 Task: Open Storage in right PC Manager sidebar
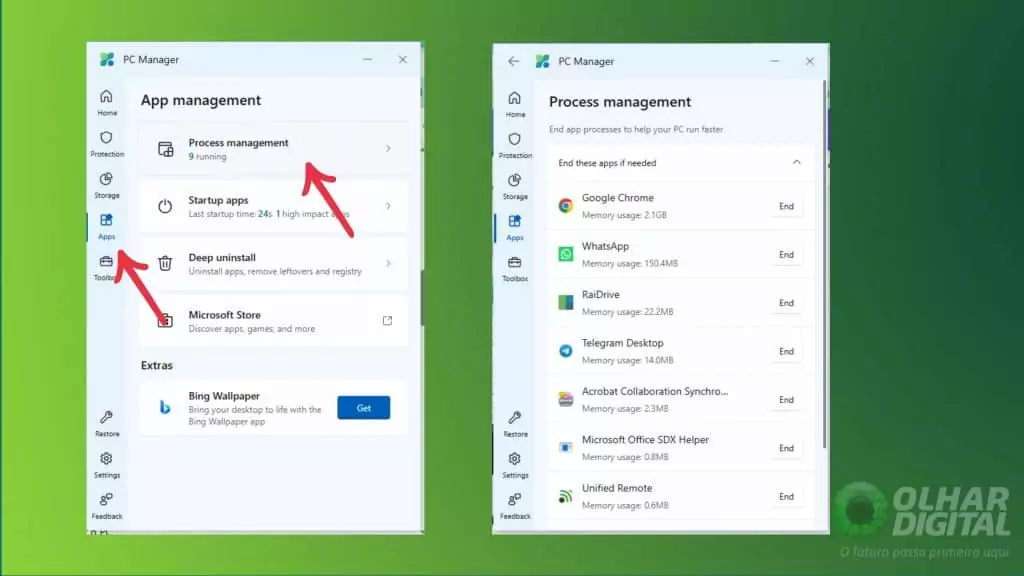(515, 187)
